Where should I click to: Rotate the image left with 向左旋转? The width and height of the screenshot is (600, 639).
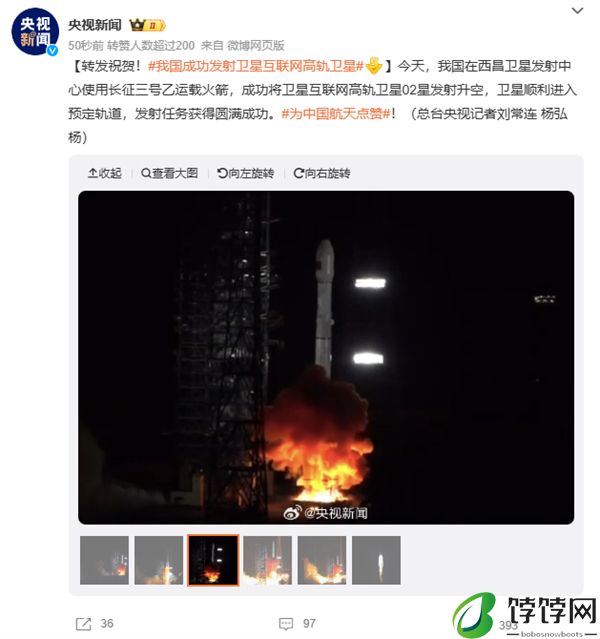tap(246, 173)
